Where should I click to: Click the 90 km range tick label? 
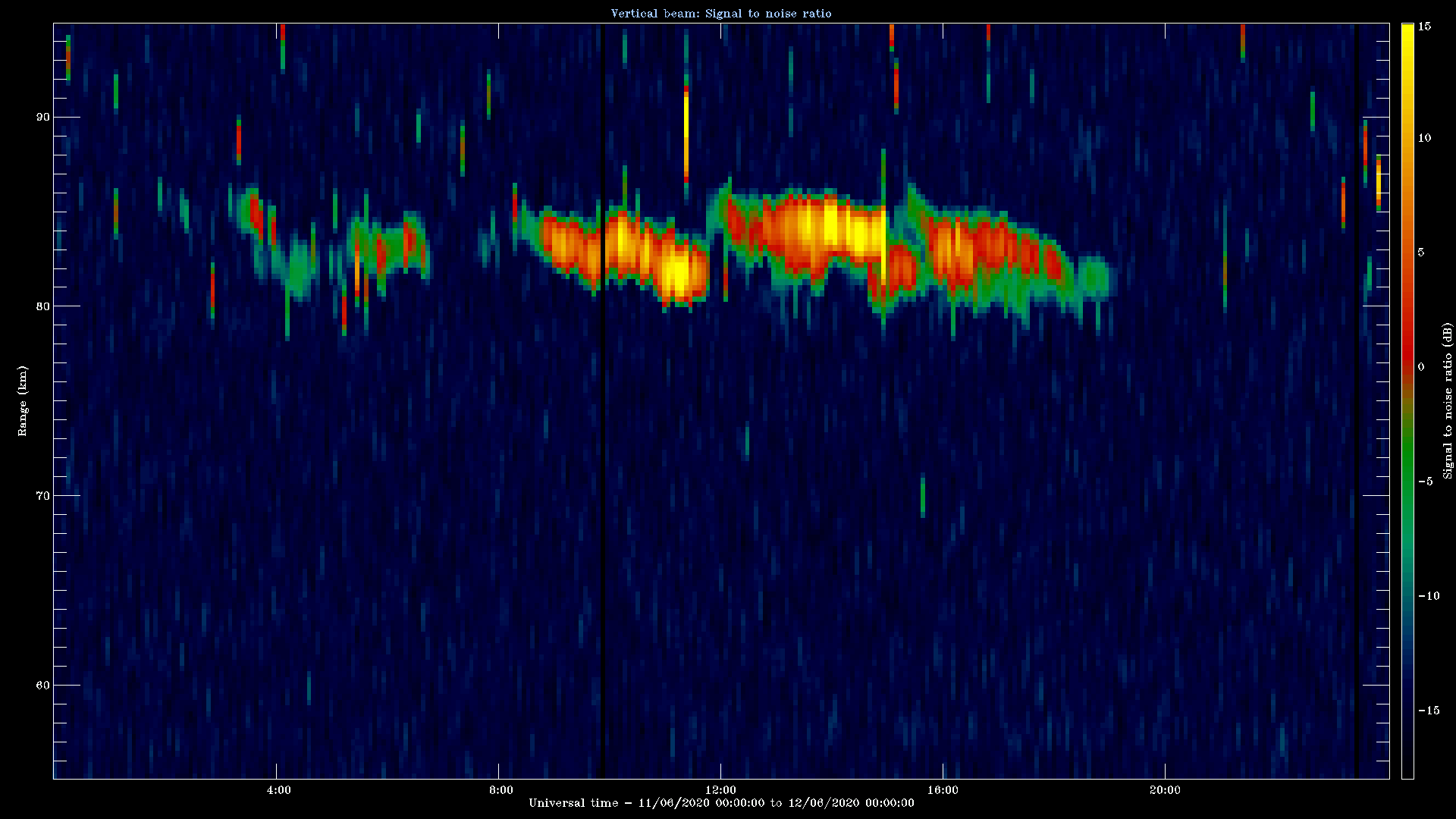42,117
